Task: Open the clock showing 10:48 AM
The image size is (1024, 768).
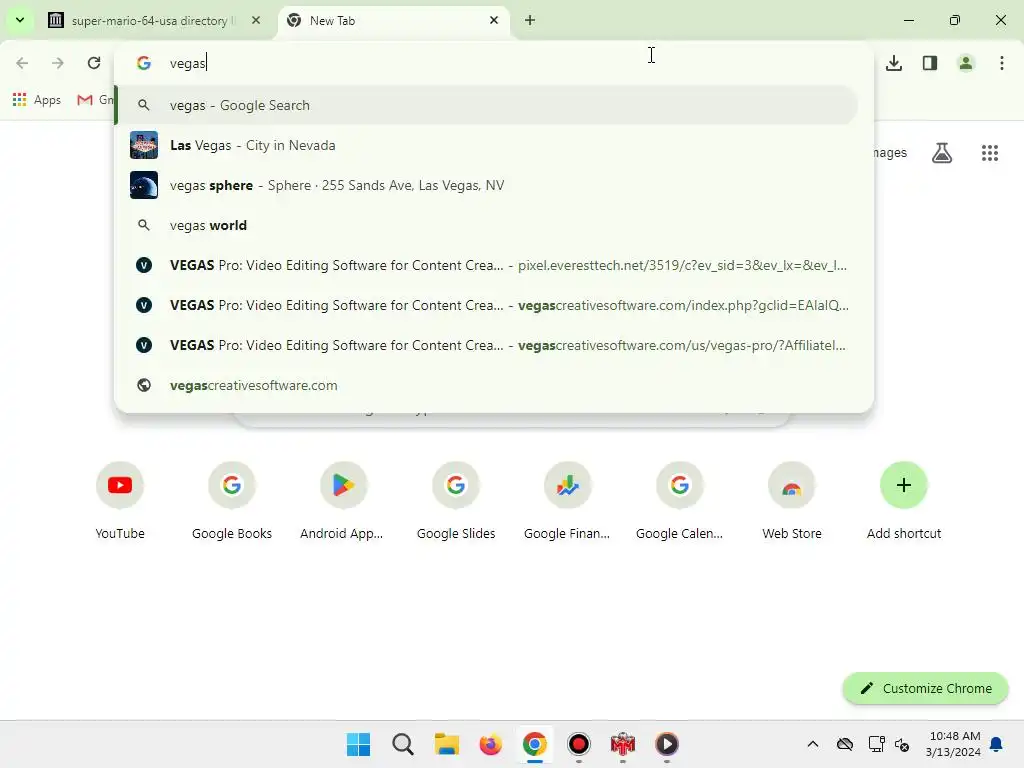Action: click(x=953, y=744)
